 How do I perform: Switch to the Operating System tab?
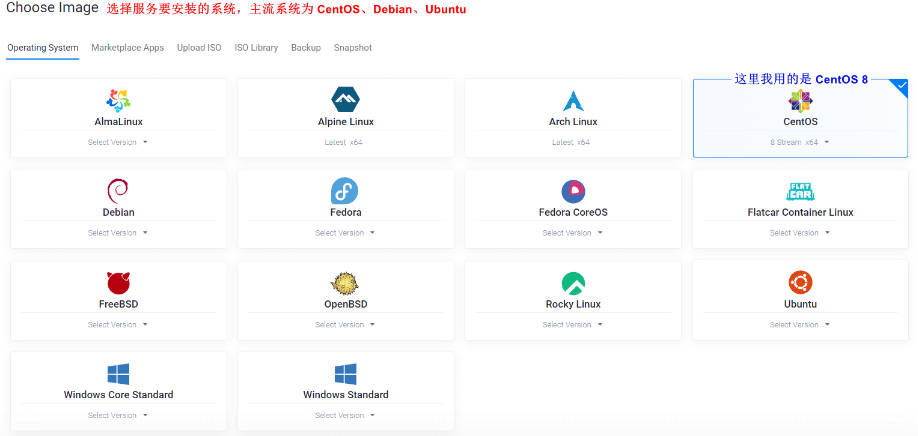point(43,48)
